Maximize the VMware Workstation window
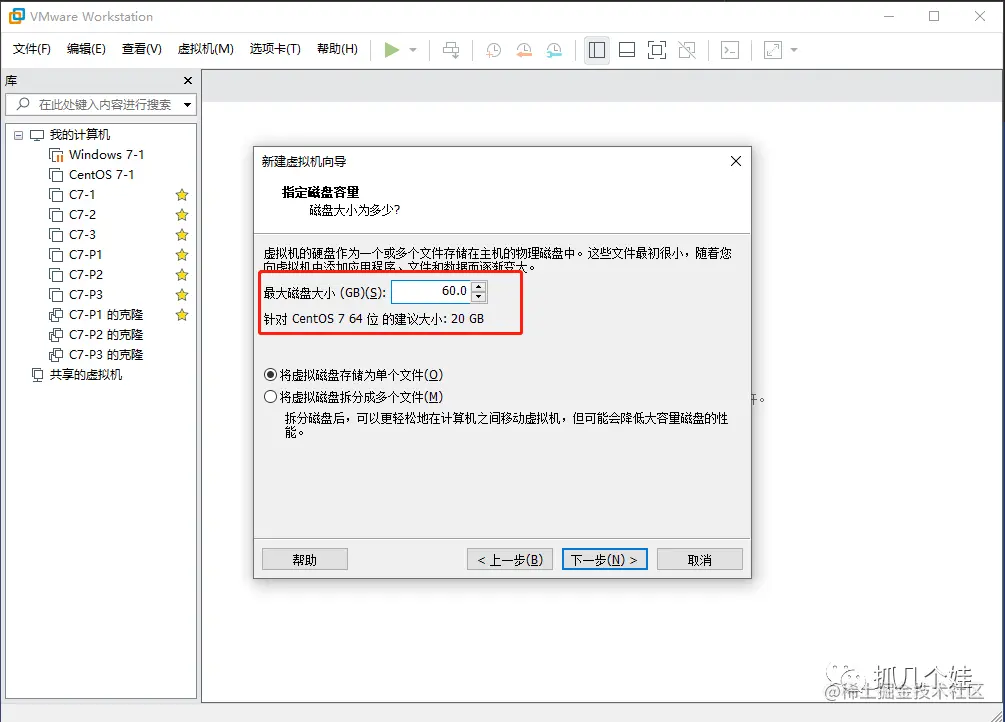 point(934,16)
